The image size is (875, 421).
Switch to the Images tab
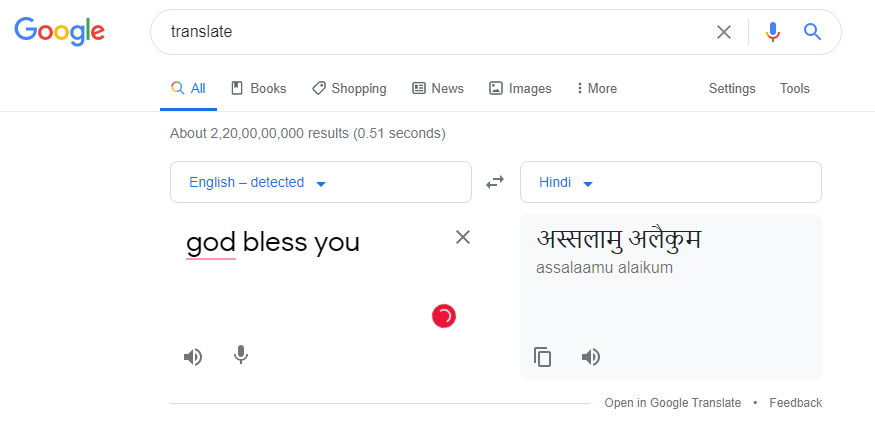(520, 88)
